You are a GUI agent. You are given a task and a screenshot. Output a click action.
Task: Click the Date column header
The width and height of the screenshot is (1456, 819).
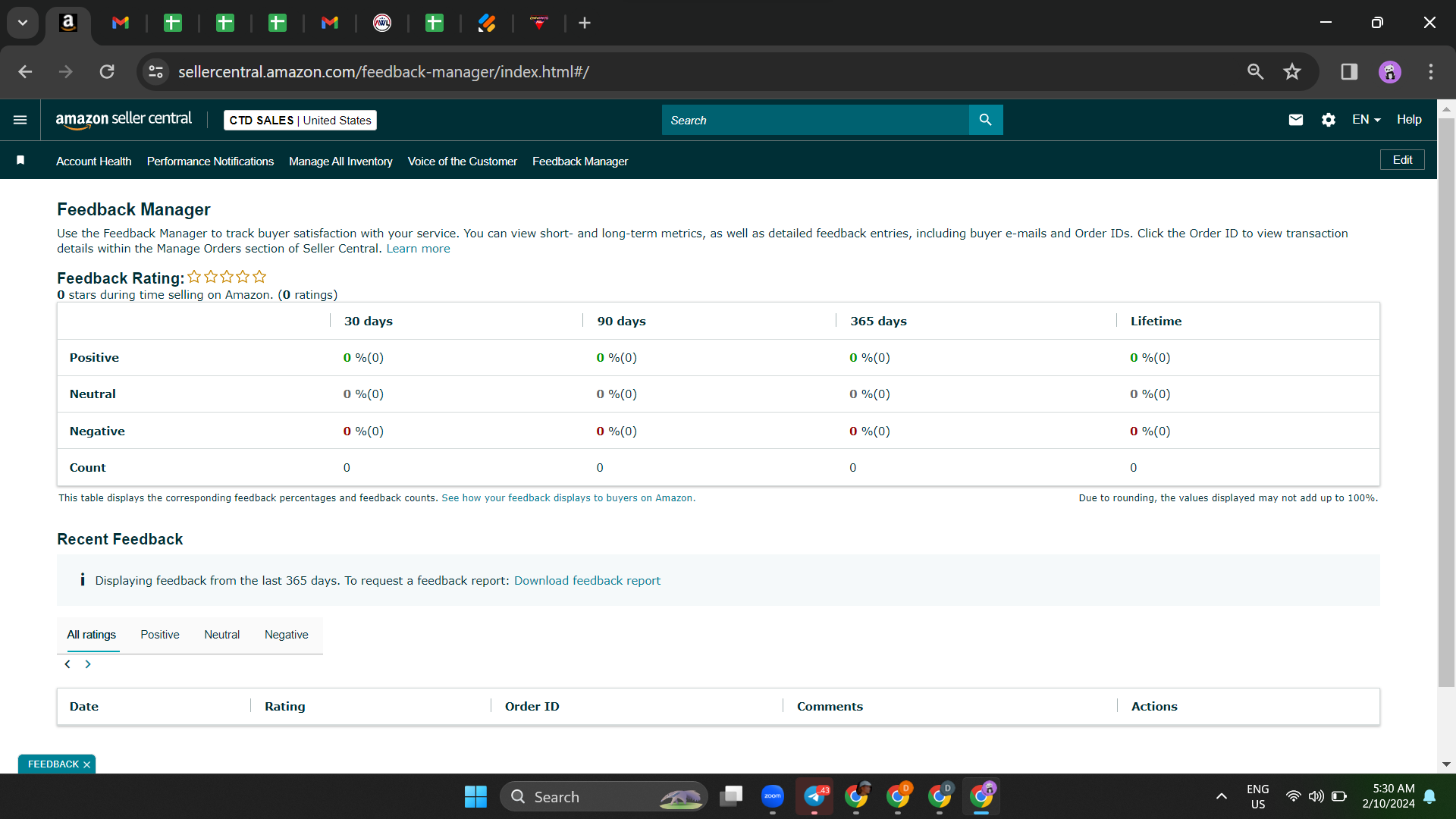coord(84,707)
